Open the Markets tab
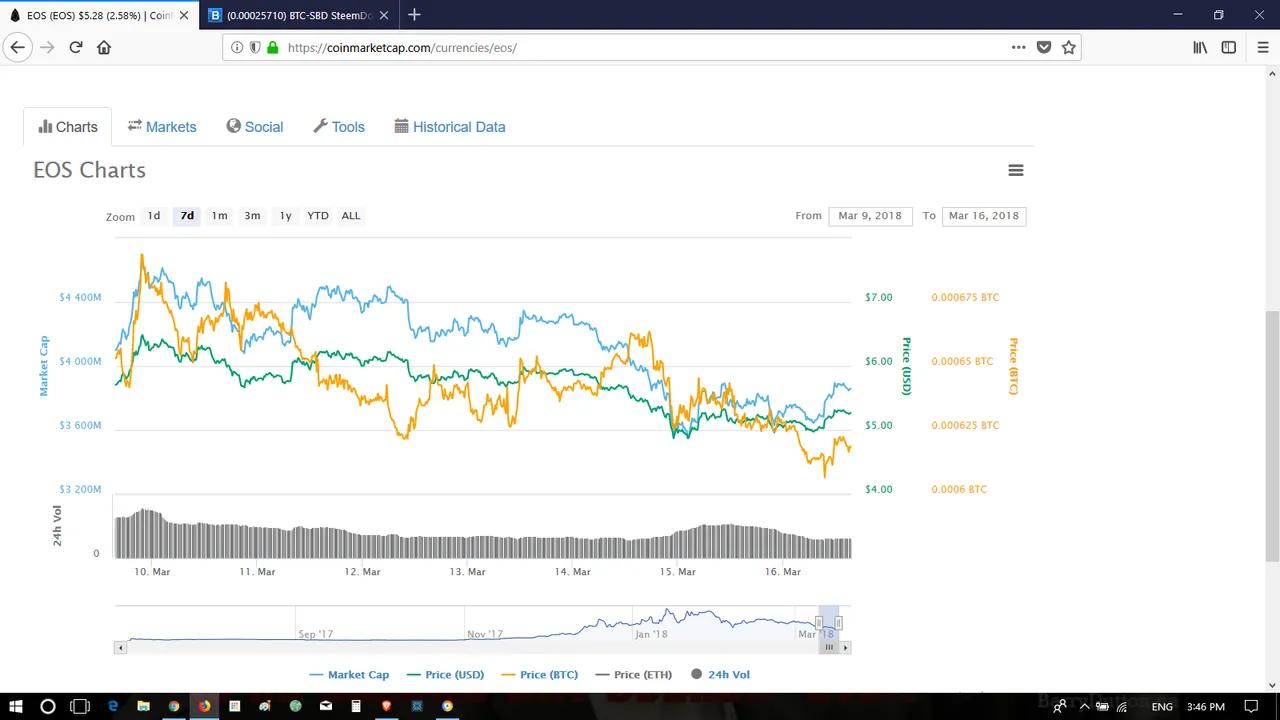1280x720 pixels. [x=162, y=127]
